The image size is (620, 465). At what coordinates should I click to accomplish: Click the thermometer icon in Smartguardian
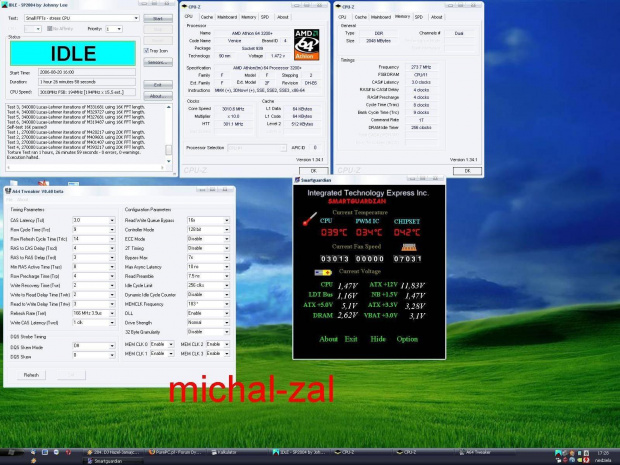pyautogui.click(x=310, y=219)
